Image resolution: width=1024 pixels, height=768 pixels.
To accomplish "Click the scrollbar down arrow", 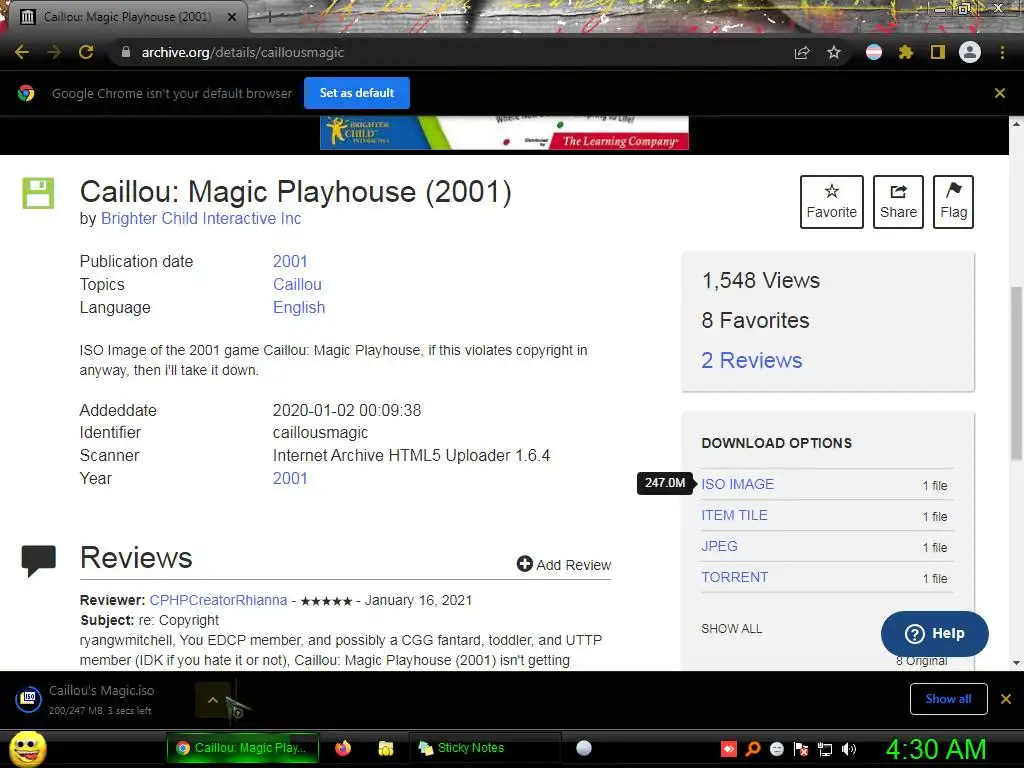I will click(x=1016, y=662).
